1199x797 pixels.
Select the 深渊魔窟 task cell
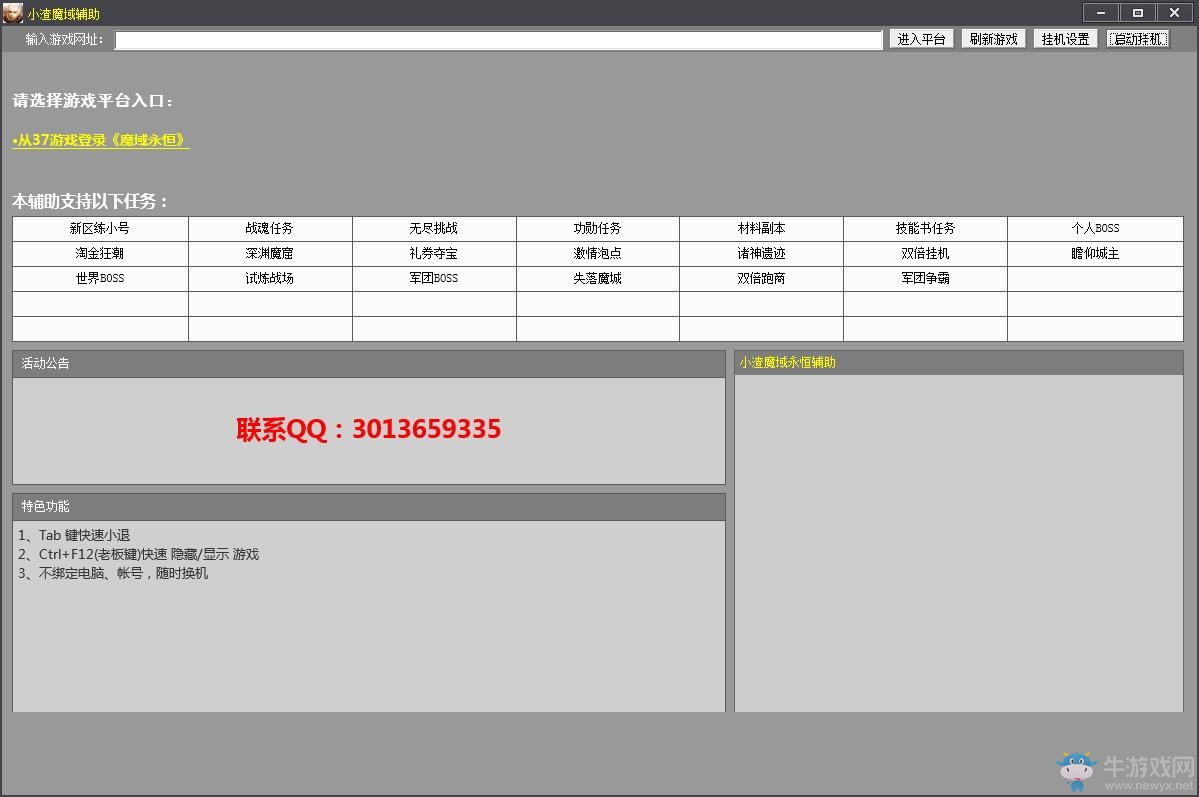click(x=270, y=254)
